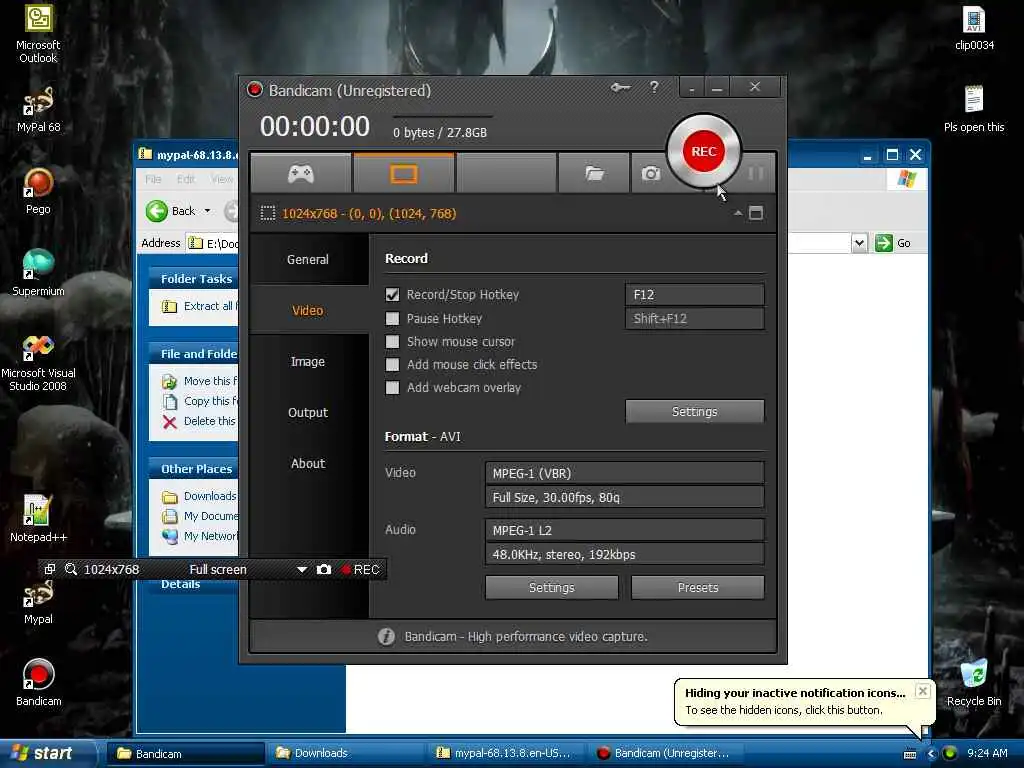This screenshot has height=768, width=1024.
Task: Click Move this file link in Explorer
Action: (199, 381)
